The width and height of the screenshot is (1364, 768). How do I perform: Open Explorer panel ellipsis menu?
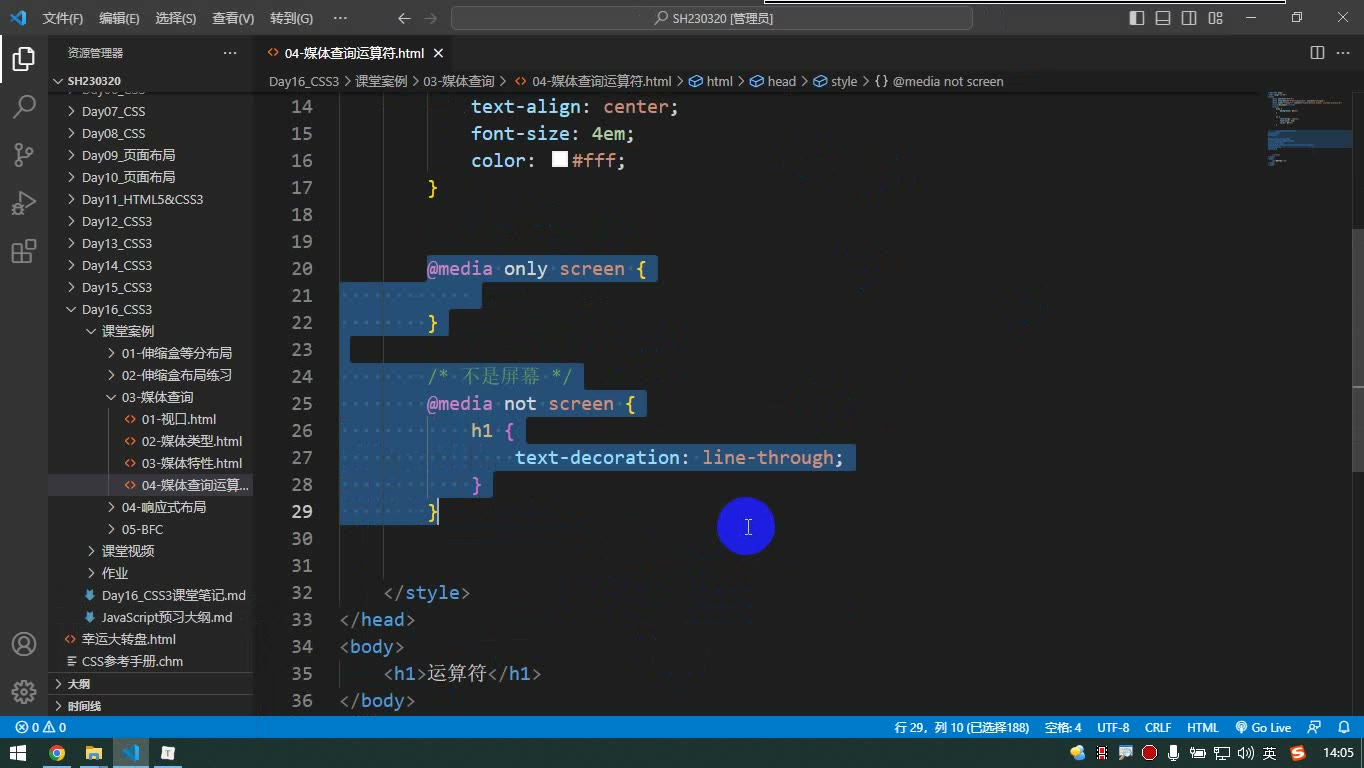coord(230,53)
